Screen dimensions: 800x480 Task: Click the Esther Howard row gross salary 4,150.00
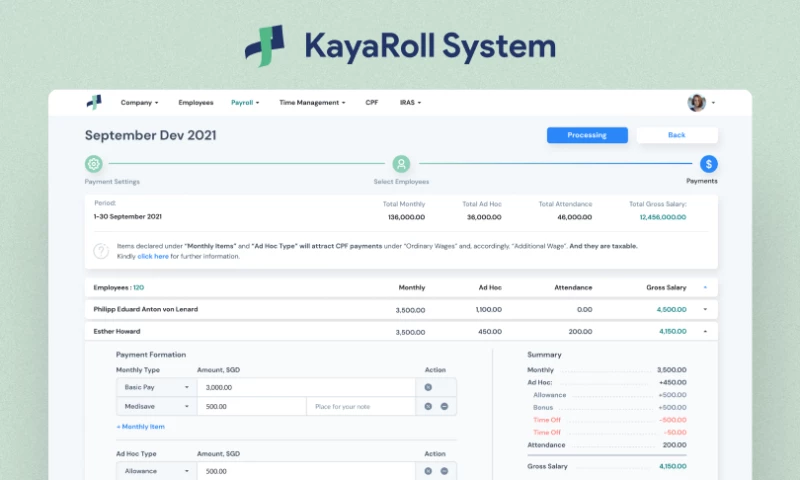[672, 332]
